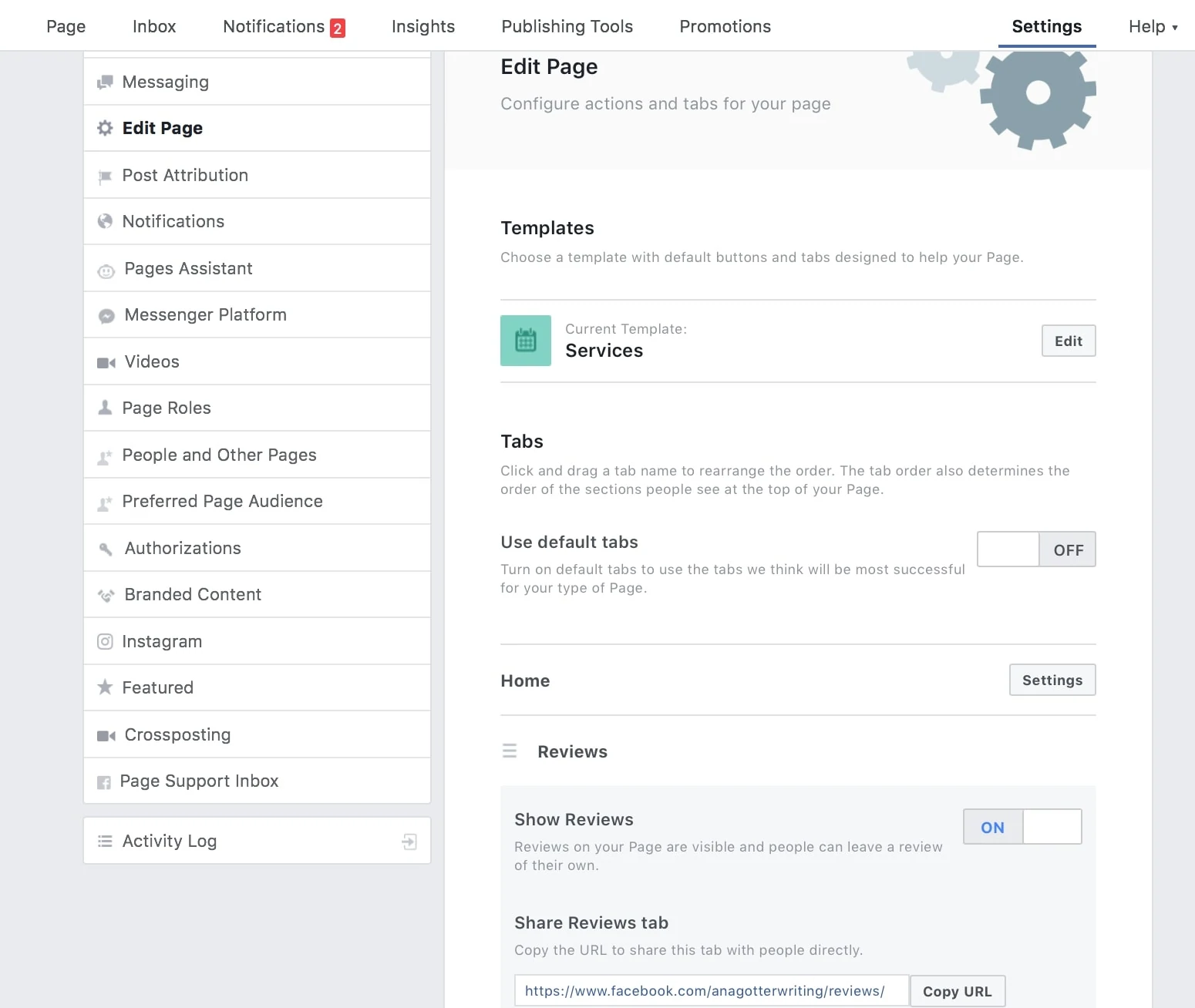The height and width of the screenshot is (1008, 1195).
Task: Open the Help dropdown menu
Action: (1153, 27)
